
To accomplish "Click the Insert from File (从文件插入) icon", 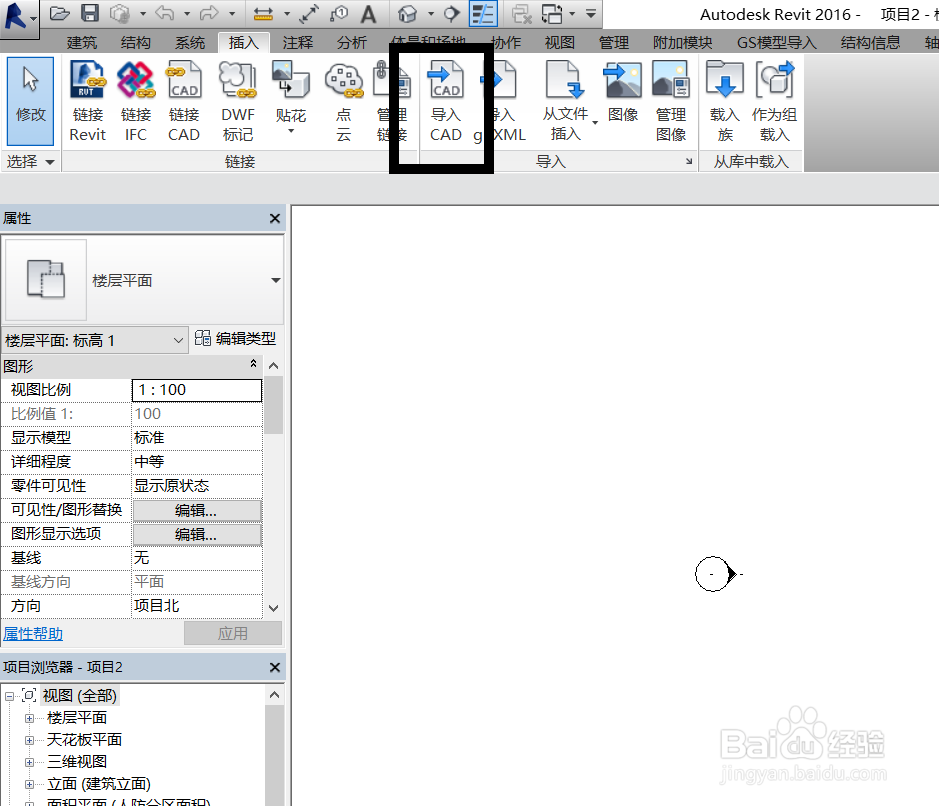I will click(x=565, y=102).
